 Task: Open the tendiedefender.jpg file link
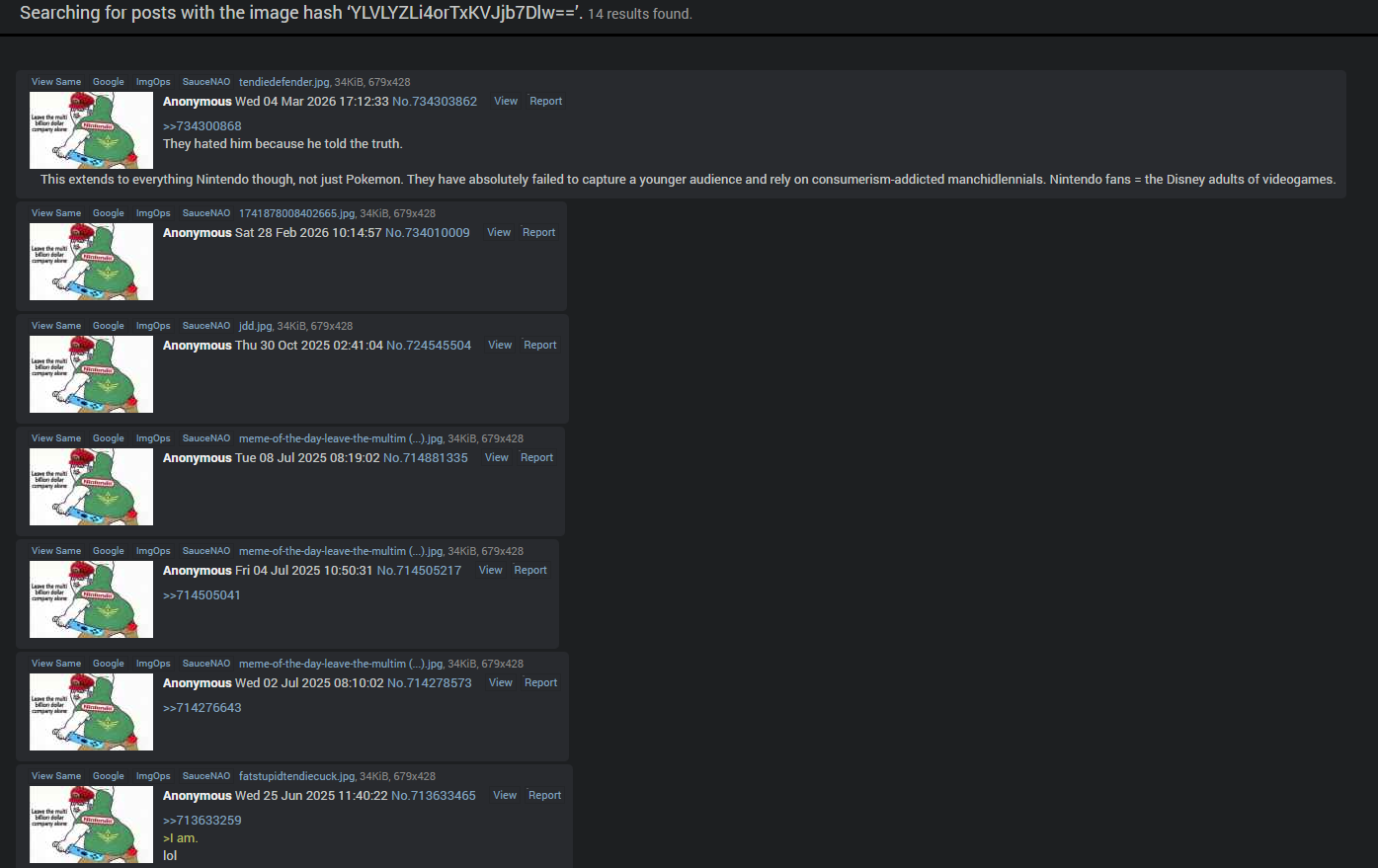pyautogui.click(x=284, y=82)
